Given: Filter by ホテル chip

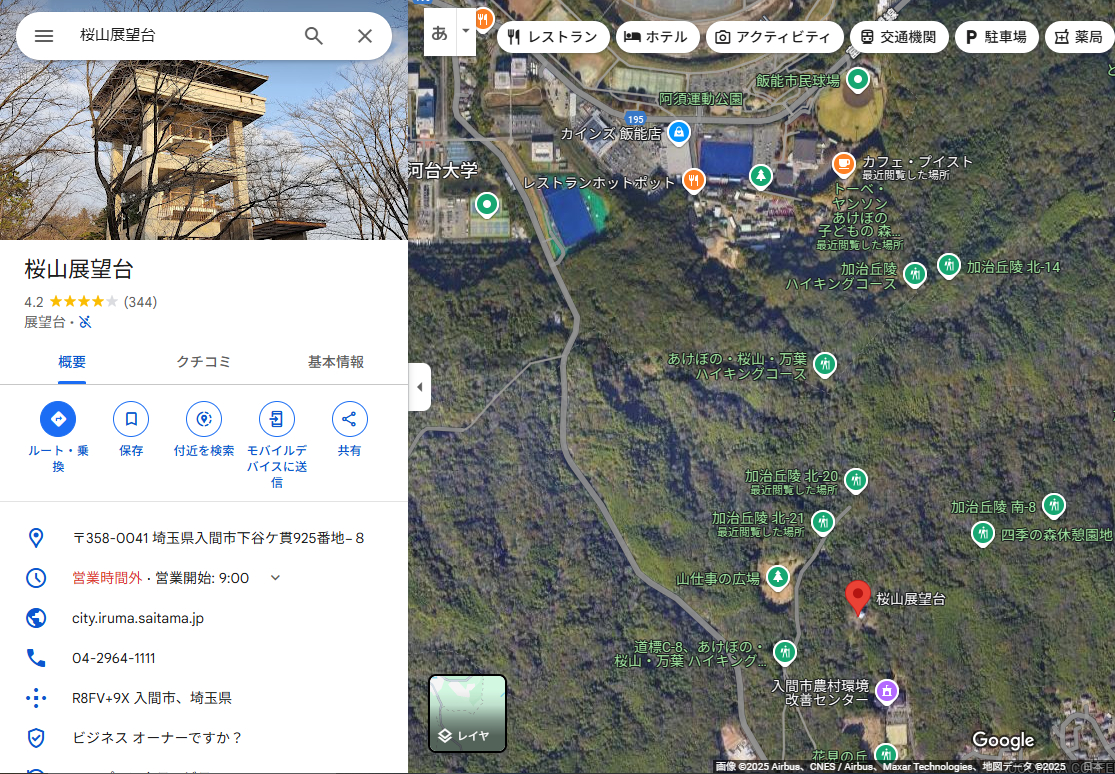Looking at the screenshot, I should coord(656,37).
